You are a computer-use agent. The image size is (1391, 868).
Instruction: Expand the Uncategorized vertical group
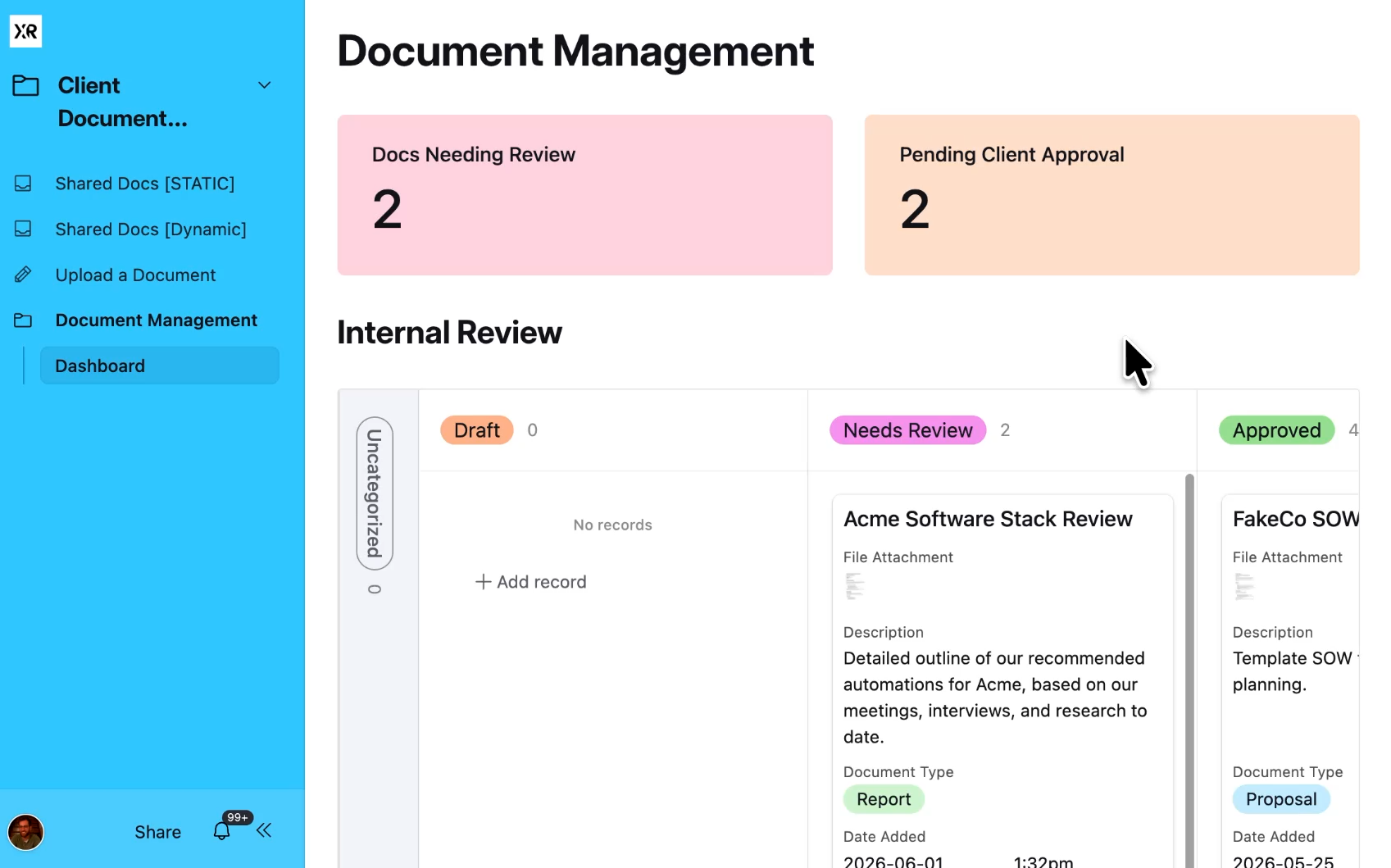375,493
